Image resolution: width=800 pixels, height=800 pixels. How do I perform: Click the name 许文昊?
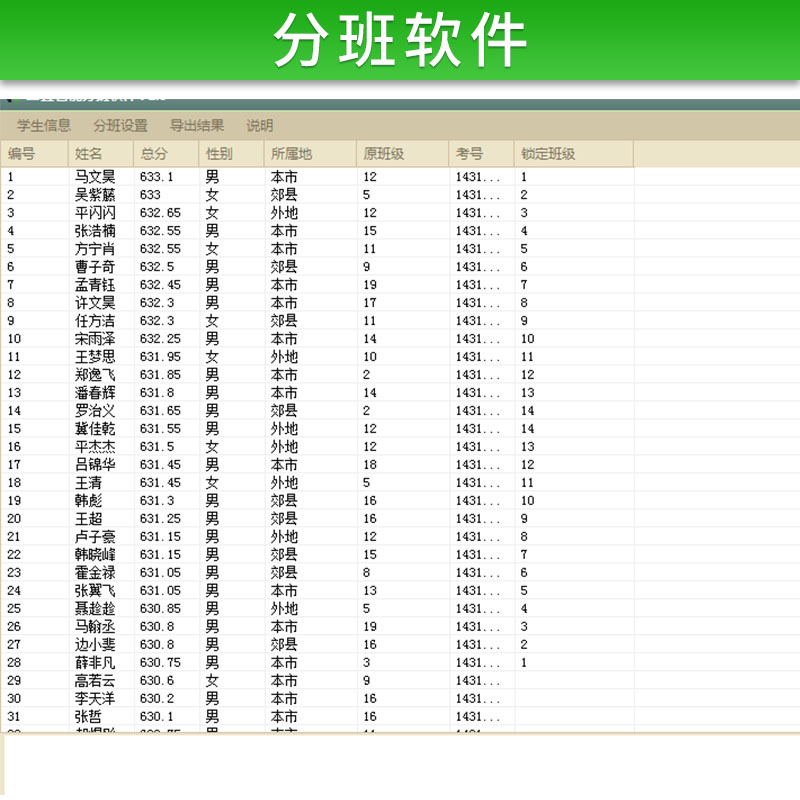pyautogui.click(x=95, y=303)
